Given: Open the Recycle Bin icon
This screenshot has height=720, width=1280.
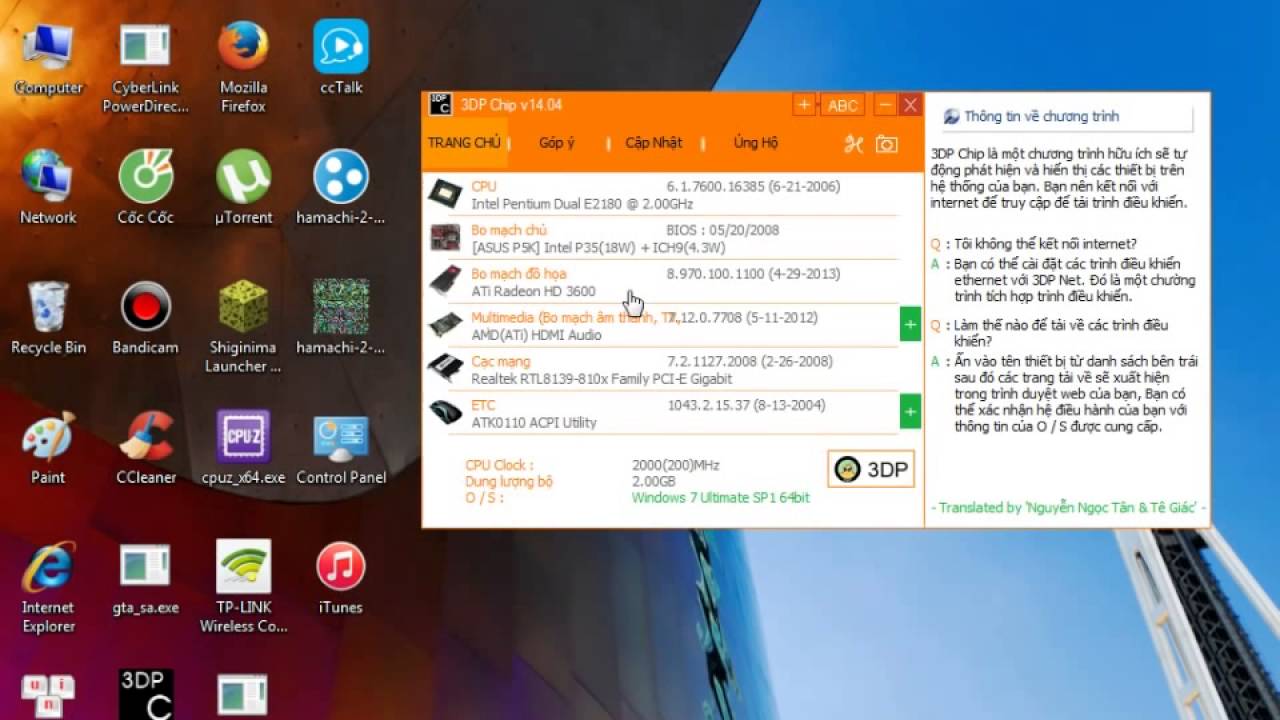Looking at the screenshot, I should [48, 318].
